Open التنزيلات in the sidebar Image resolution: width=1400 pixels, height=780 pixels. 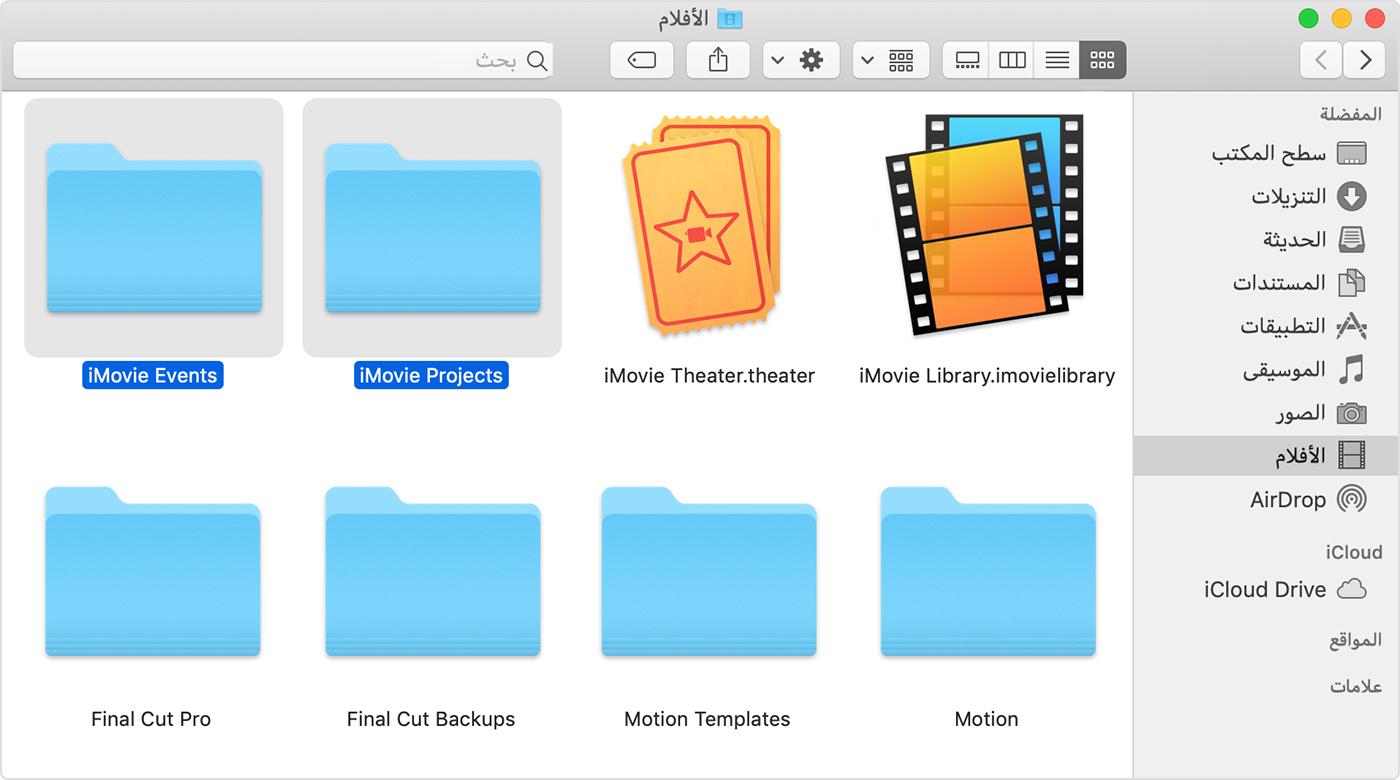[x=1266, y=197]
